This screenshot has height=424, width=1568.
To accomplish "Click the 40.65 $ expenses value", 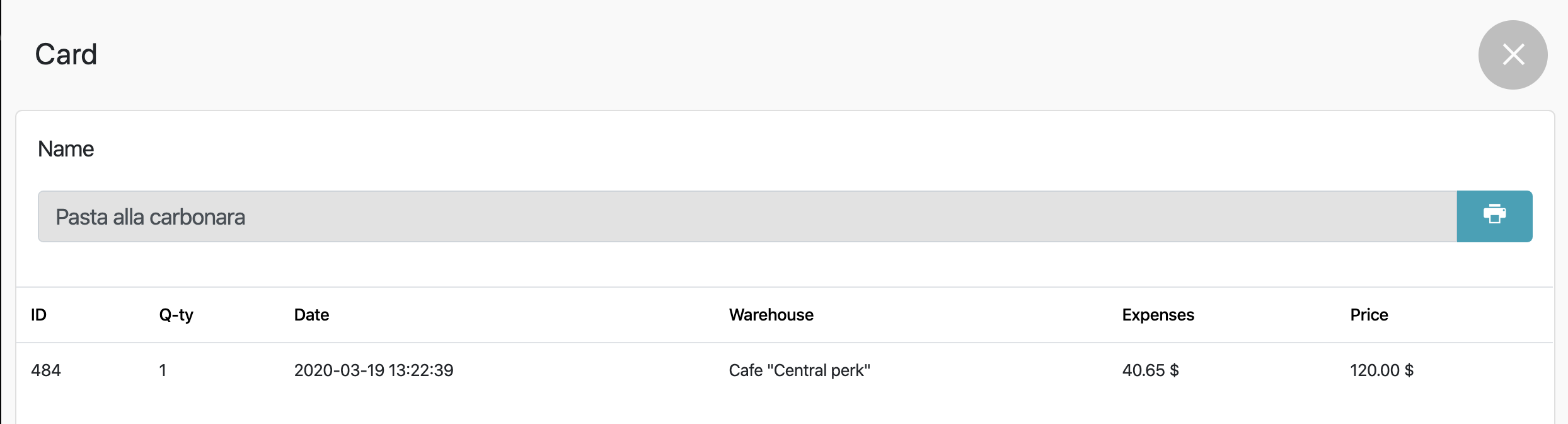I will coord(1150,370).
